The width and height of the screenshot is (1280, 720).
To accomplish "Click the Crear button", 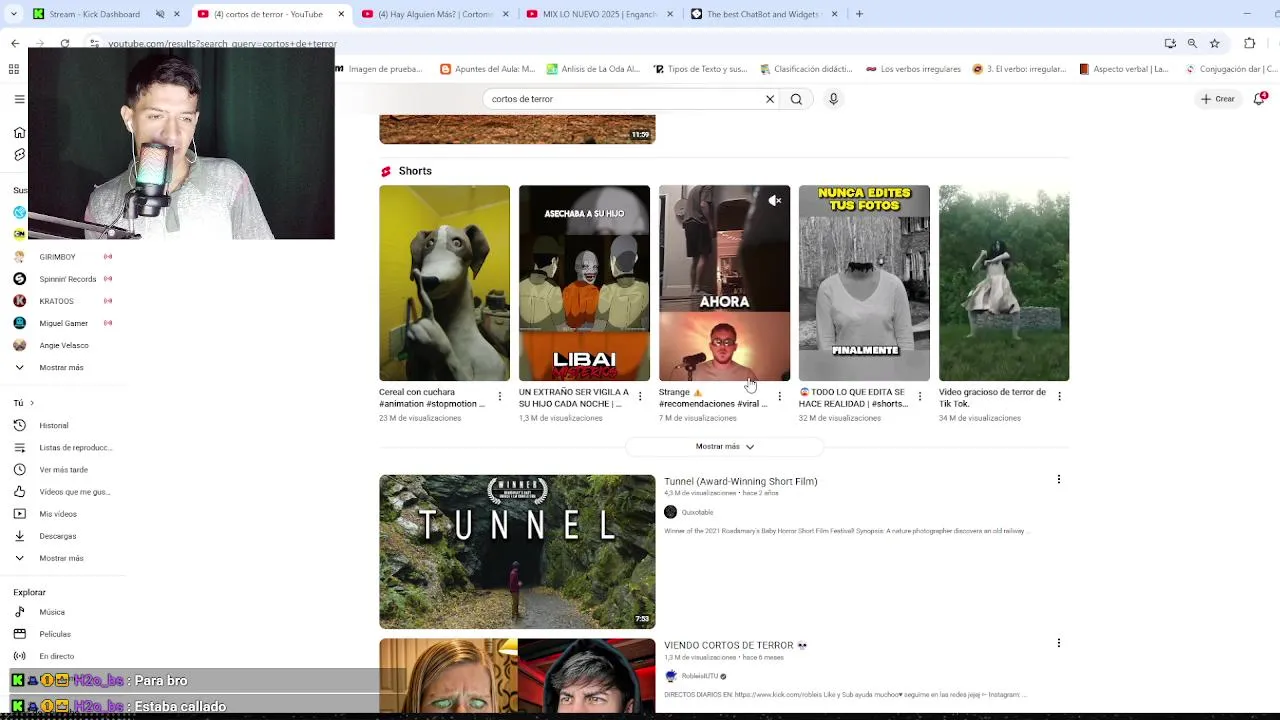I will pos(1219,99).
